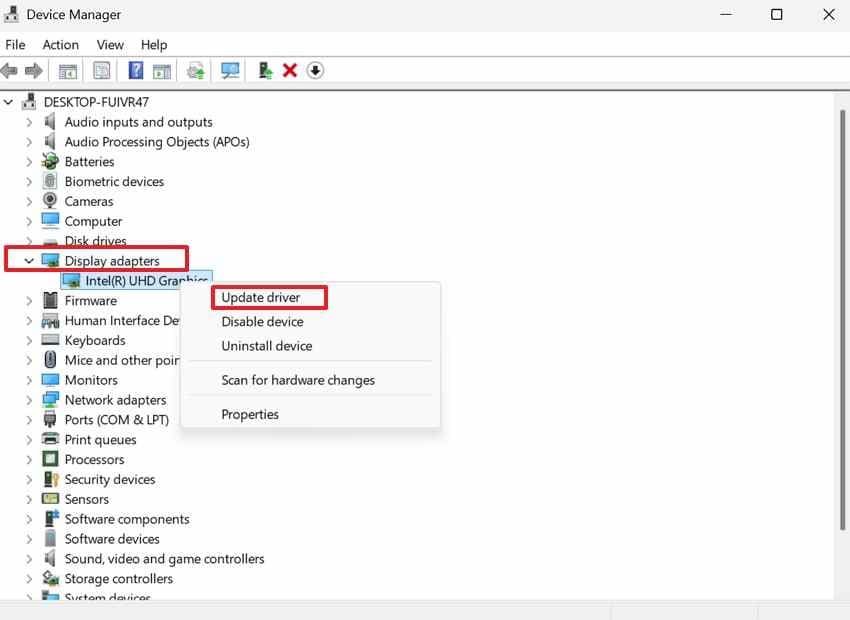Click the Storage controllers icon
The height and width of the screenshot is (620, 850).
click(50, 578)
